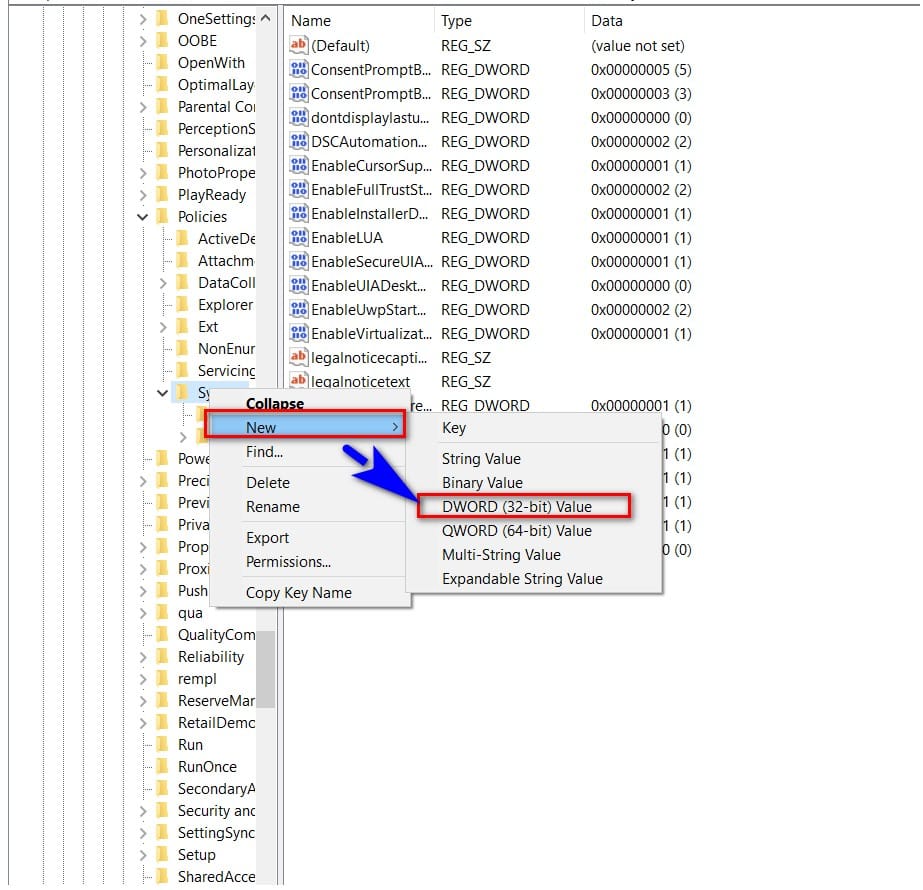Screen dimensions: 923x890
Task: Click the Explorer folder icon in tree
Action: pos(182,304)
